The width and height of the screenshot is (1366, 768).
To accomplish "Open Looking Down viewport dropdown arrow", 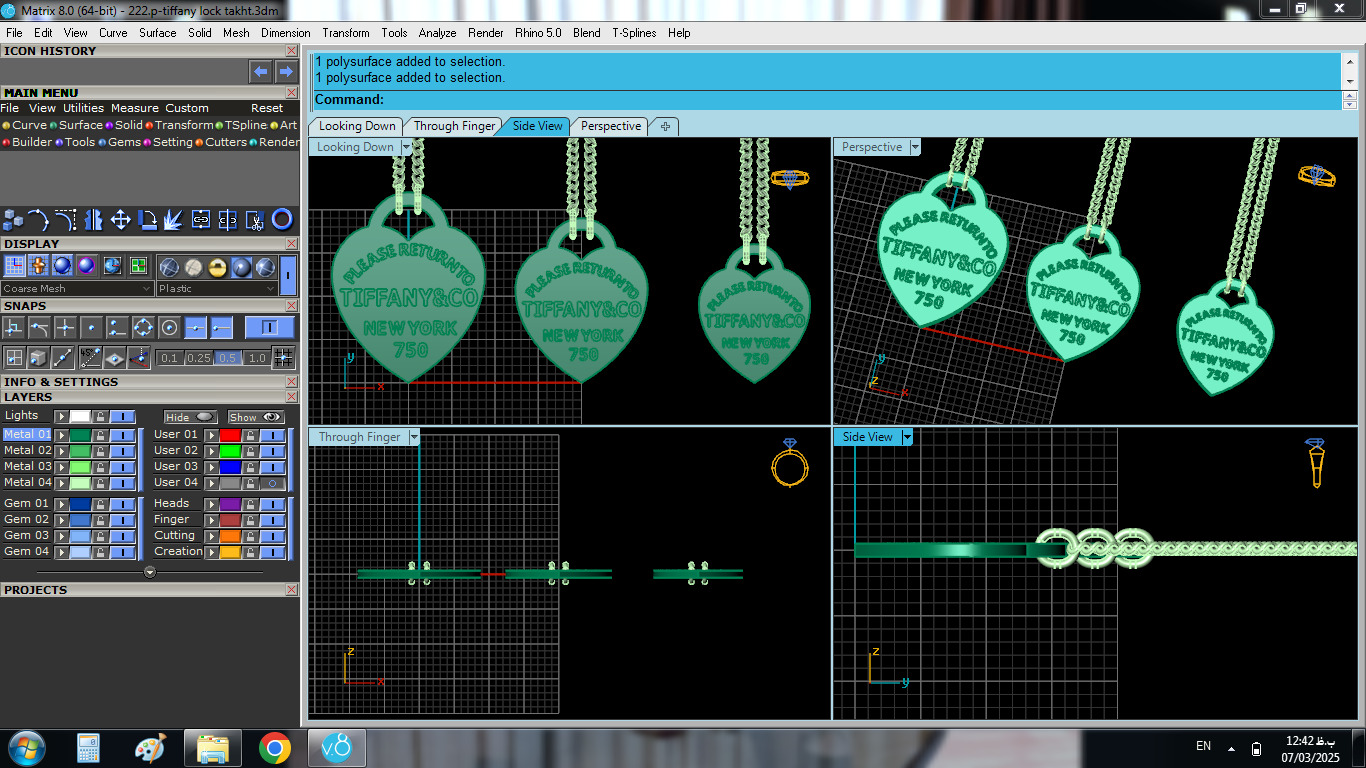I will tap(406, 147).
